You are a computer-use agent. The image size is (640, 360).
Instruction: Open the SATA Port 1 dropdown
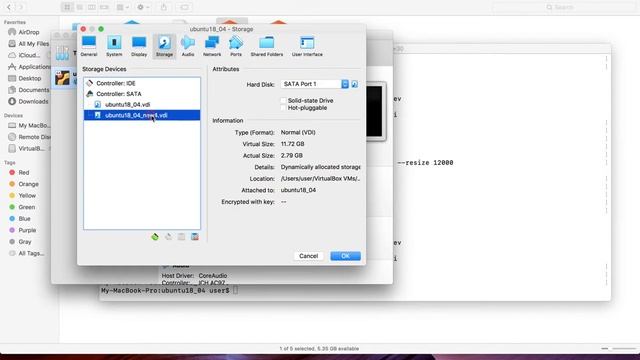[314, 84]
